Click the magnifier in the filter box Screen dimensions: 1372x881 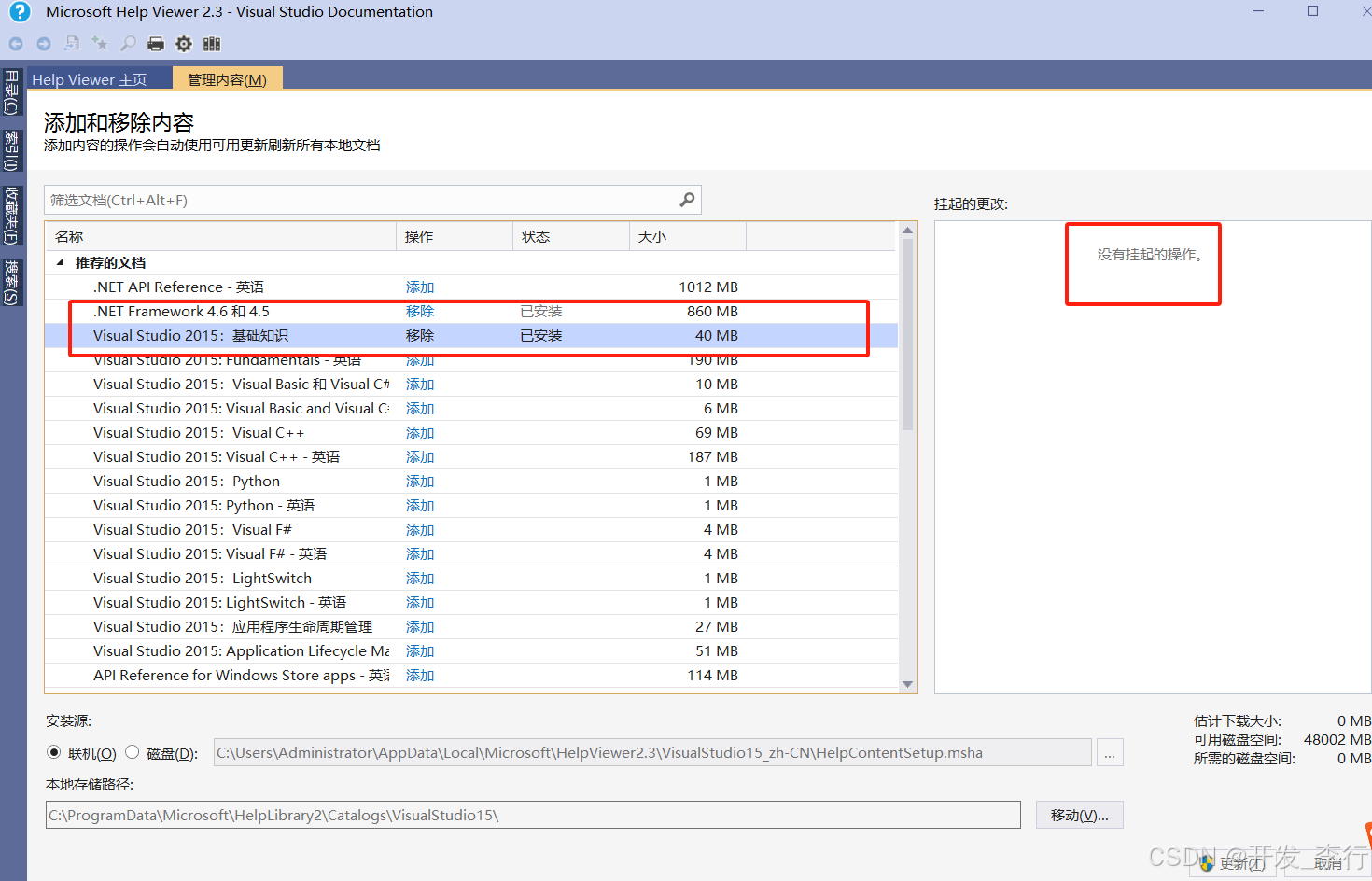pos(687,200)
